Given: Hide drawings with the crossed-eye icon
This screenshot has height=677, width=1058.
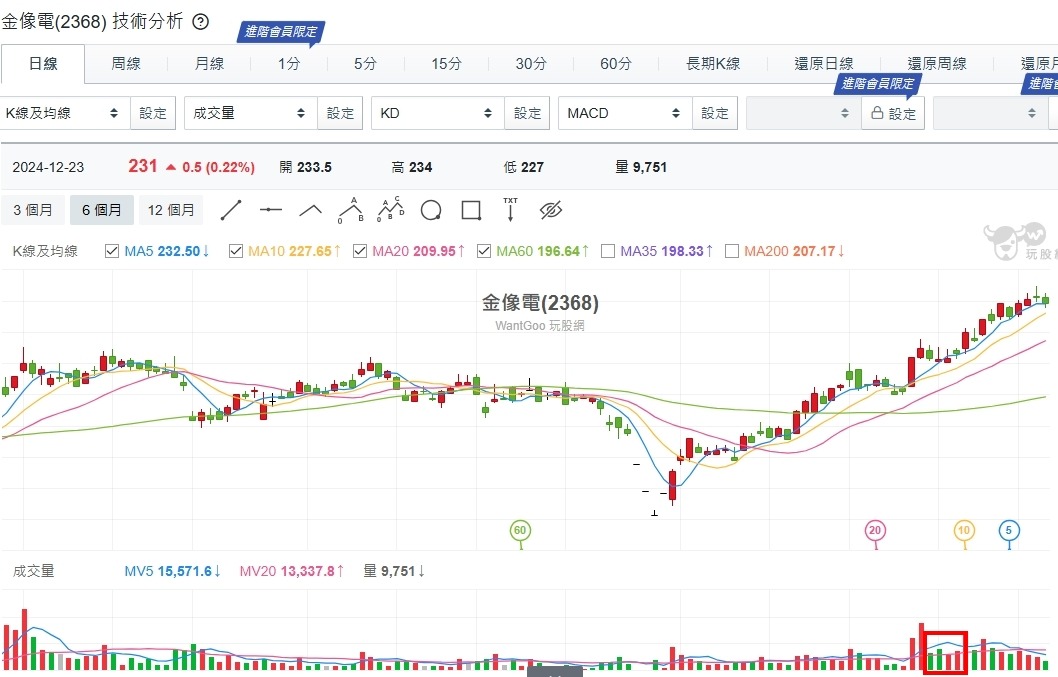Looking at the screenshot, I should point(551,210).
